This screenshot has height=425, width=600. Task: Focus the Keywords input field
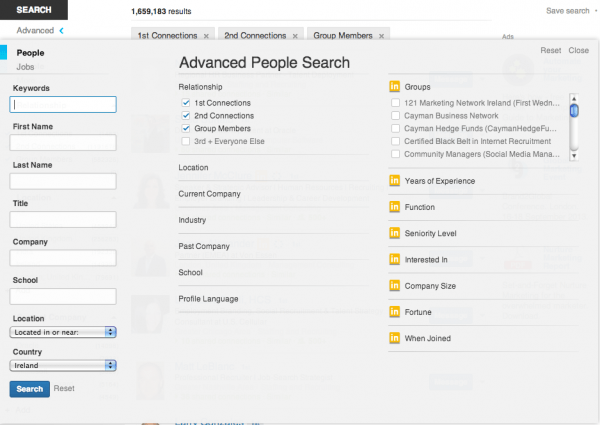coord(63,104)
